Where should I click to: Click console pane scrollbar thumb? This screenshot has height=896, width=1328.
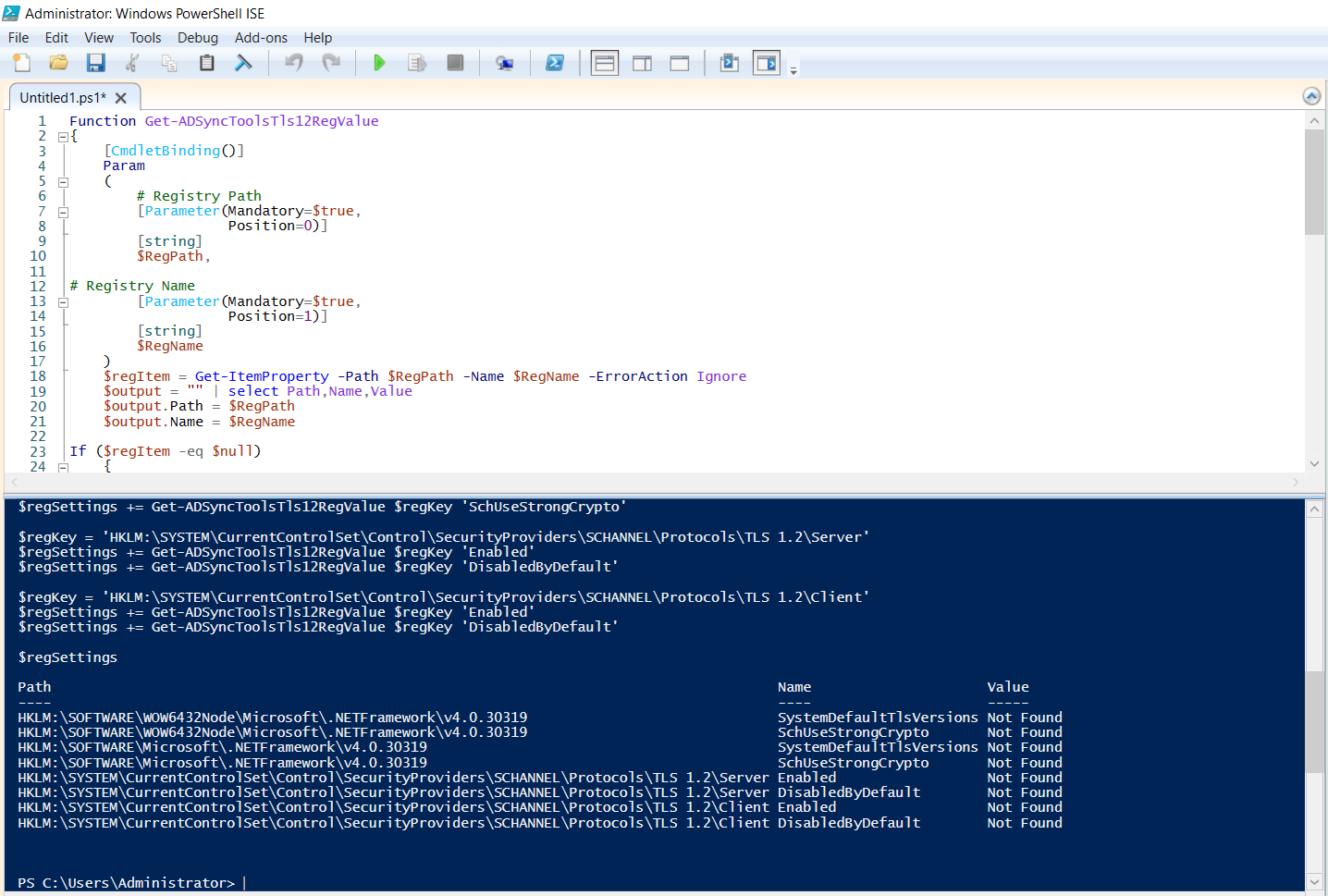click(x=1314, y=722)
